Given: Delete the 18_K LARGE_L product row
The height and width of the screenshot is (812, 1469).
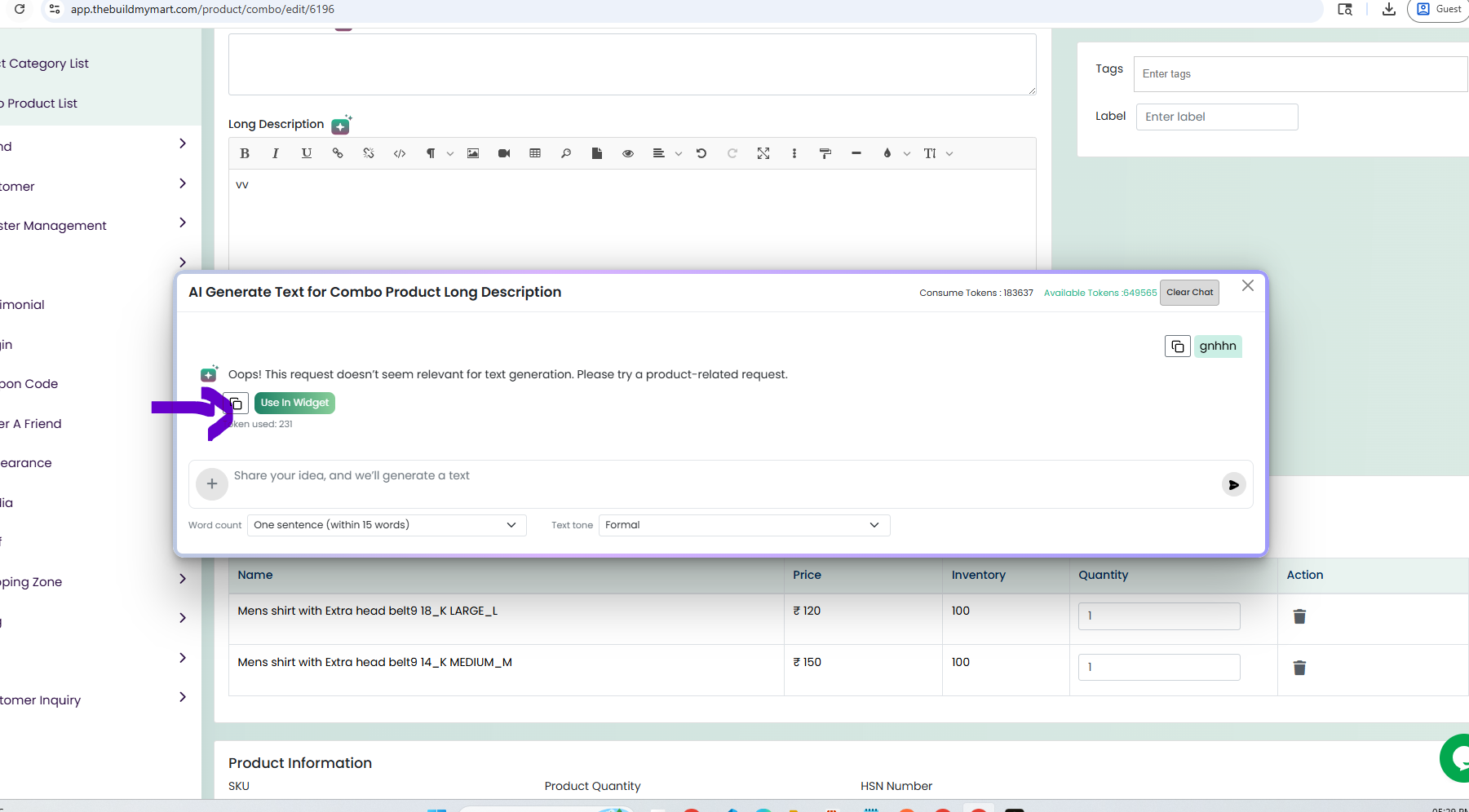Looking at the screenshot, I should tap(1299, 616).
